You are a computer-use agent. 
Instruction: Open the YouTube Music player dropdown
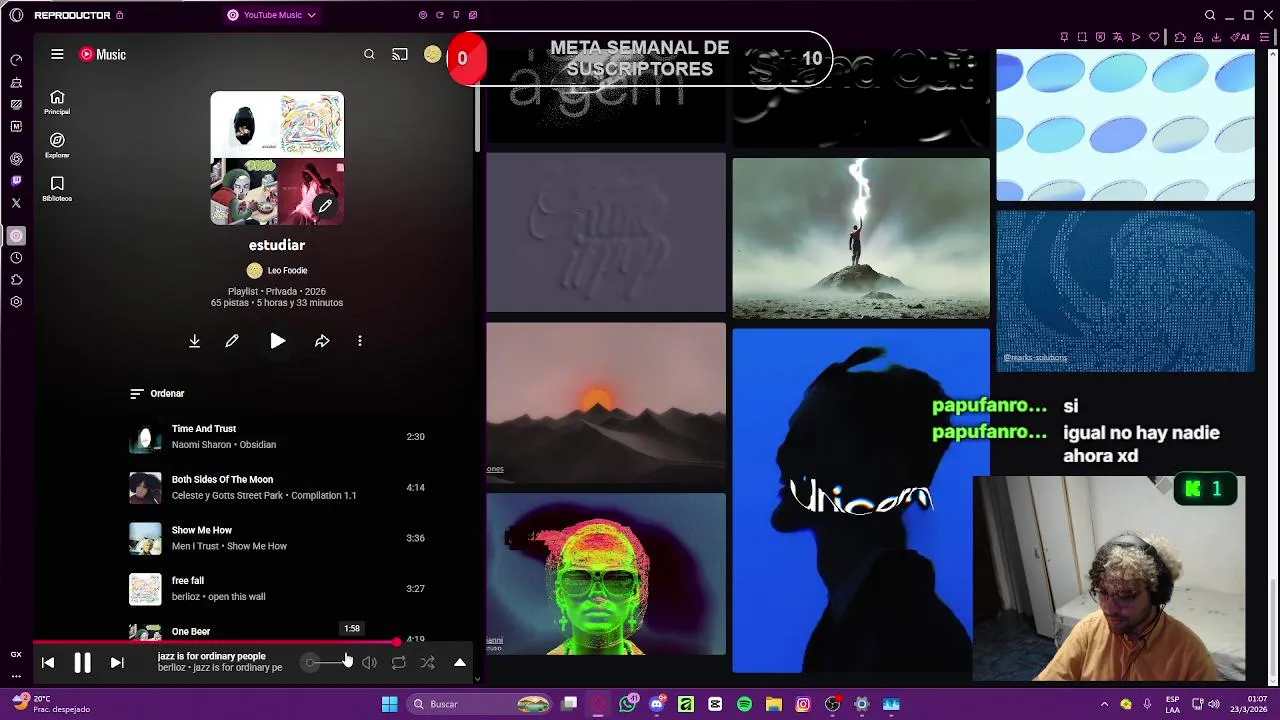[x=272, y=15]
